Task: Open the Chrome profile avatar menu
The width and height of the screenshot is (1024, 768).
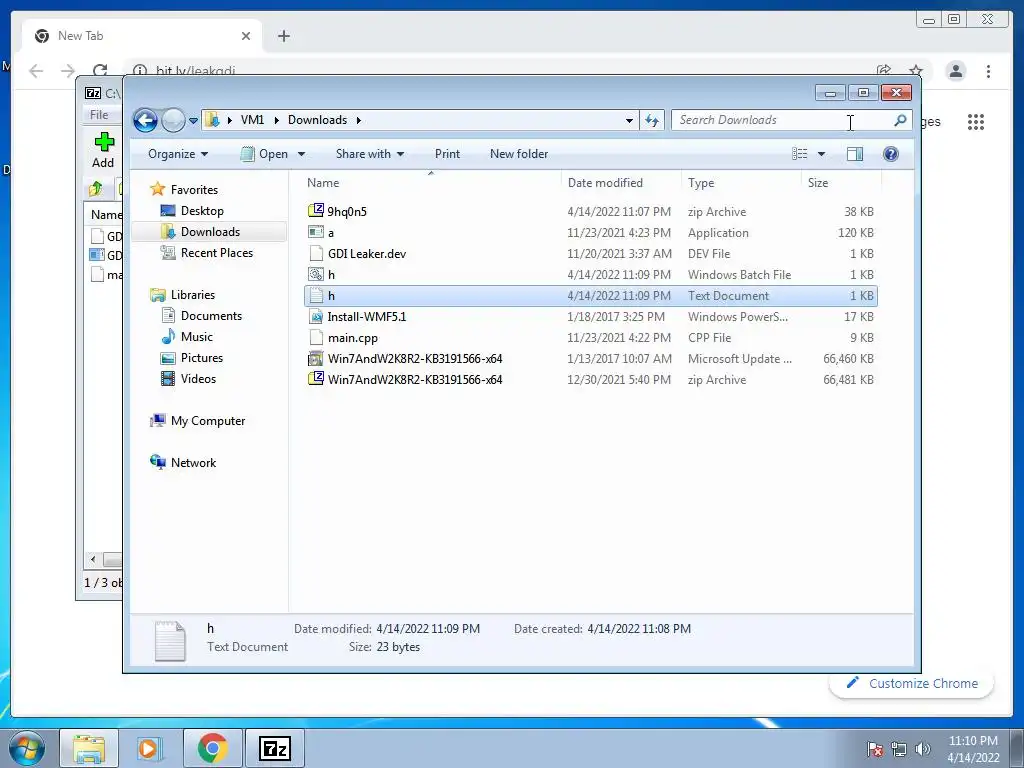Action: point(955,71)
